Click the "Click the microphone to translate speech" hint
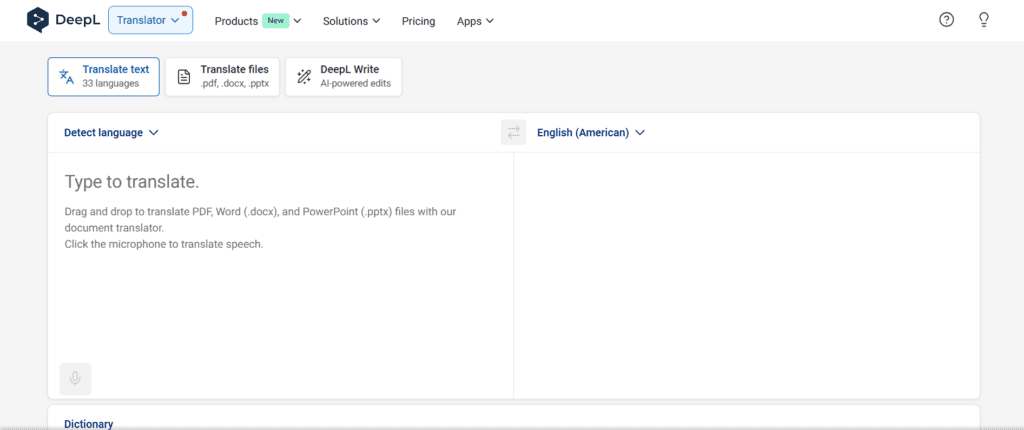Screen dimensions: 1024x430 (164, 244)
